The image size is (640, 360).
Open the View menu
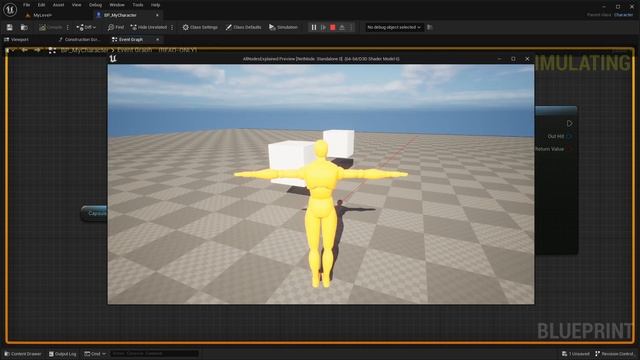coord(76,5)
